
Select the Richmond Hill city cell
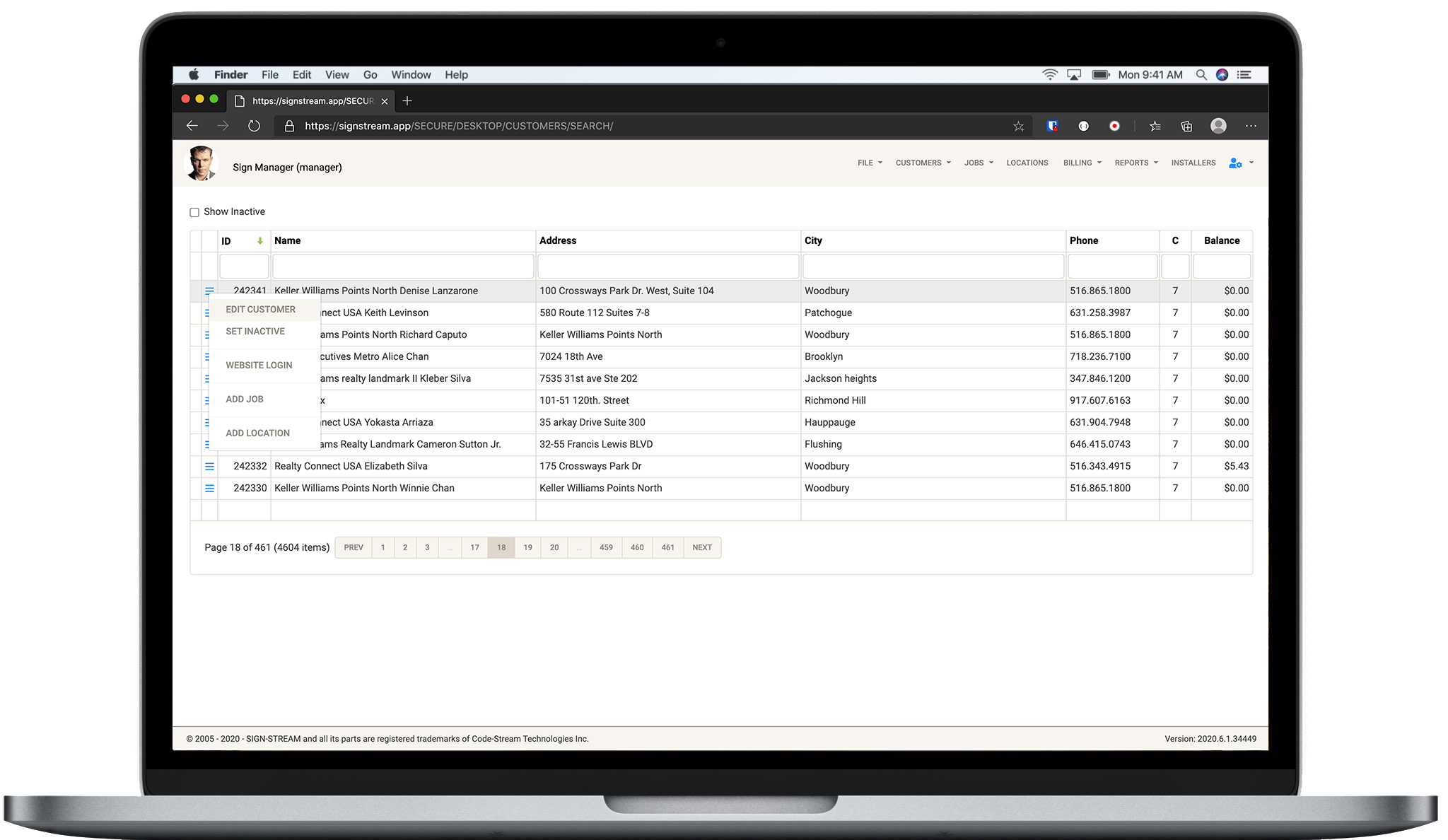point(933,401)
